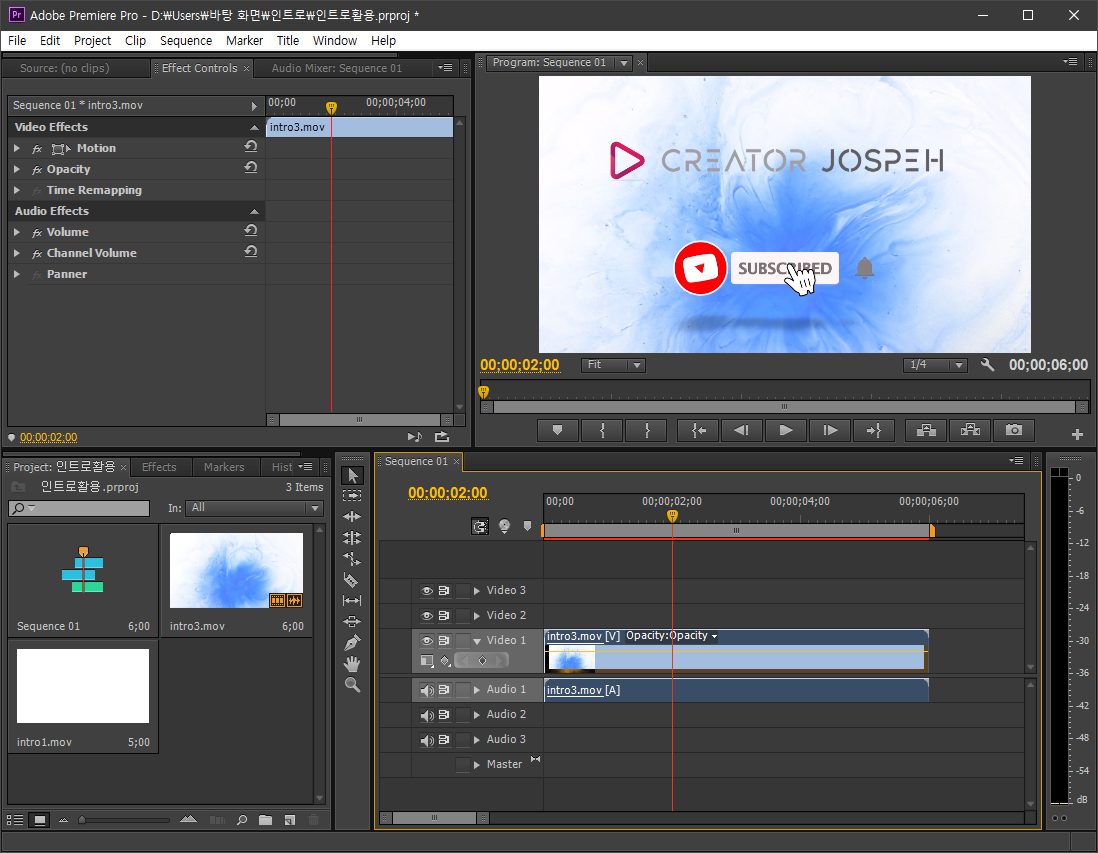This screenshot has height=853, width=1098.
Task: Select the Pen tool in tools panel
Action: (351, 643)
